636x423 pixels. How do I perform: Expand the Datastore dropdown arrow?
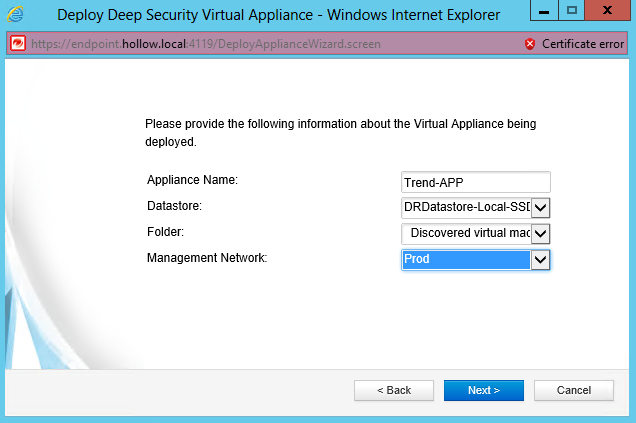pos(540,208)
